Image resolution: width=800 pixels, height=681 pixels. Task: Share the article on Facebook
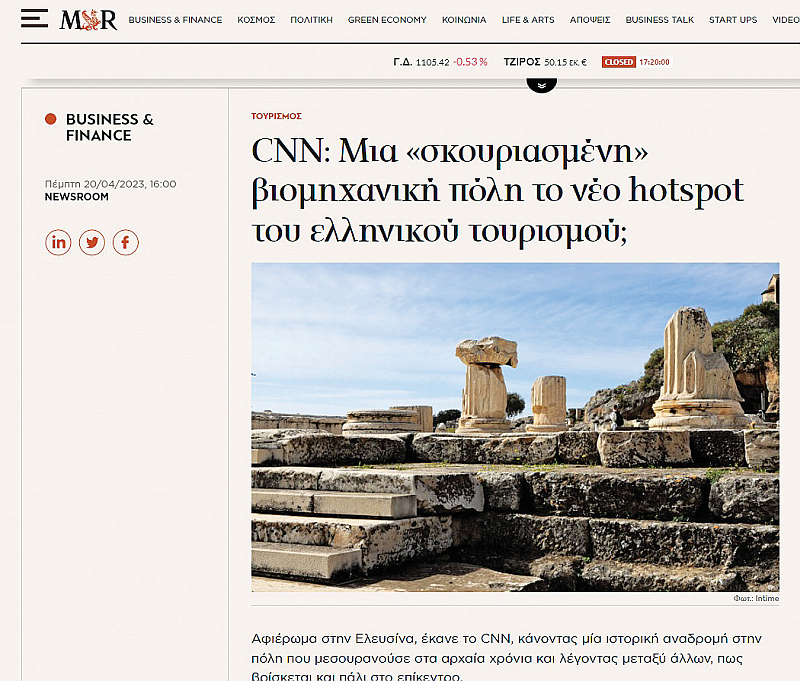(x=126, y=242)
